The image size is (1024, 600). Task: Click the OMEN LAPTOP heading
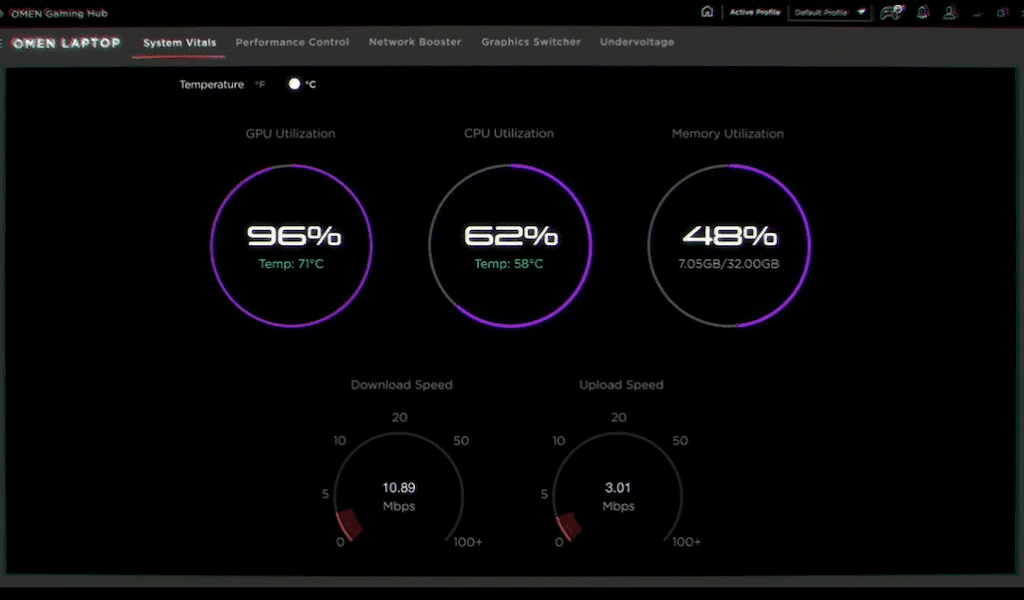tap(65, 43)
